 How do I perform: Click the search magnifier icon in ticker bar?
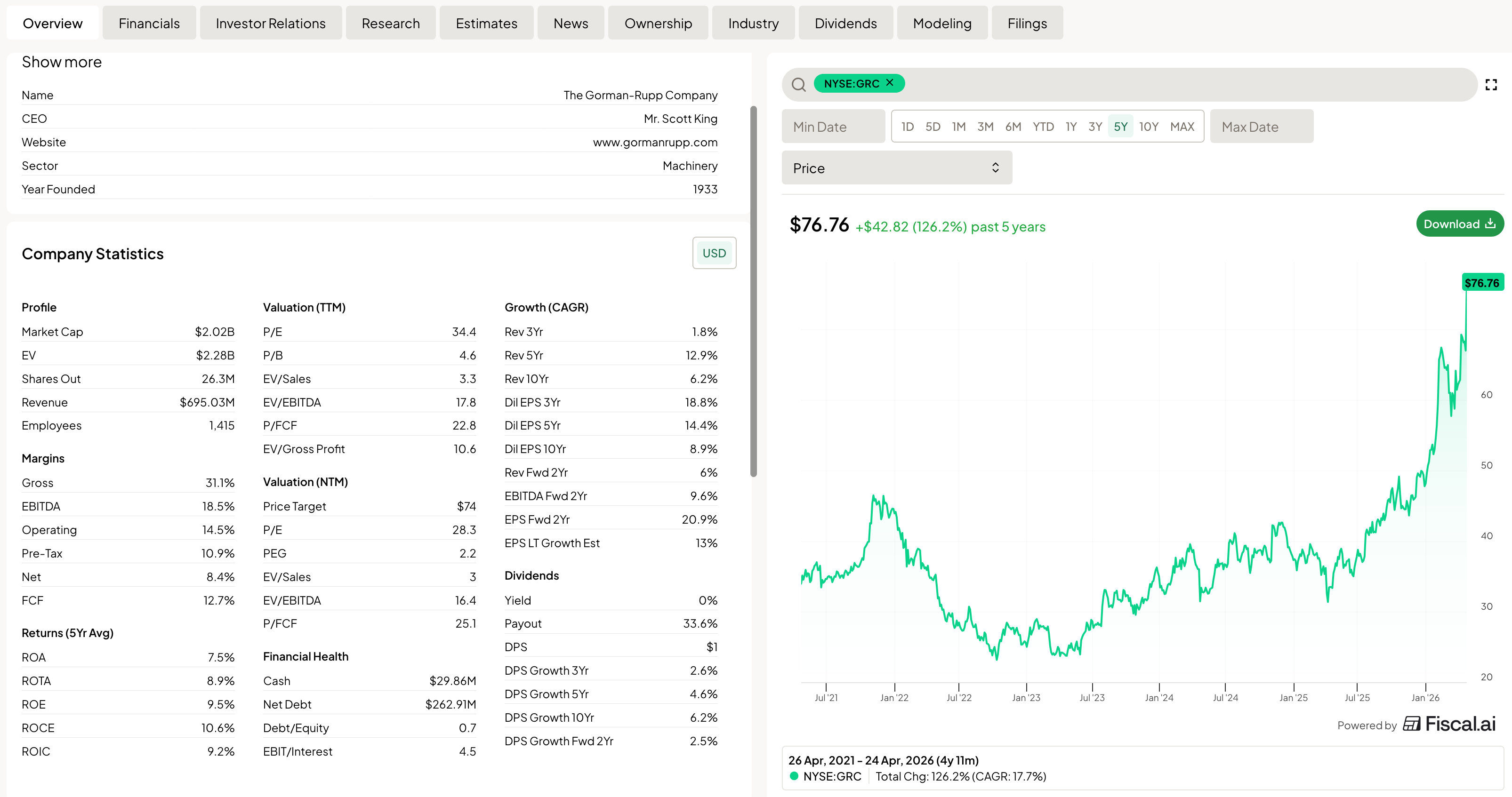pos(798,84)
